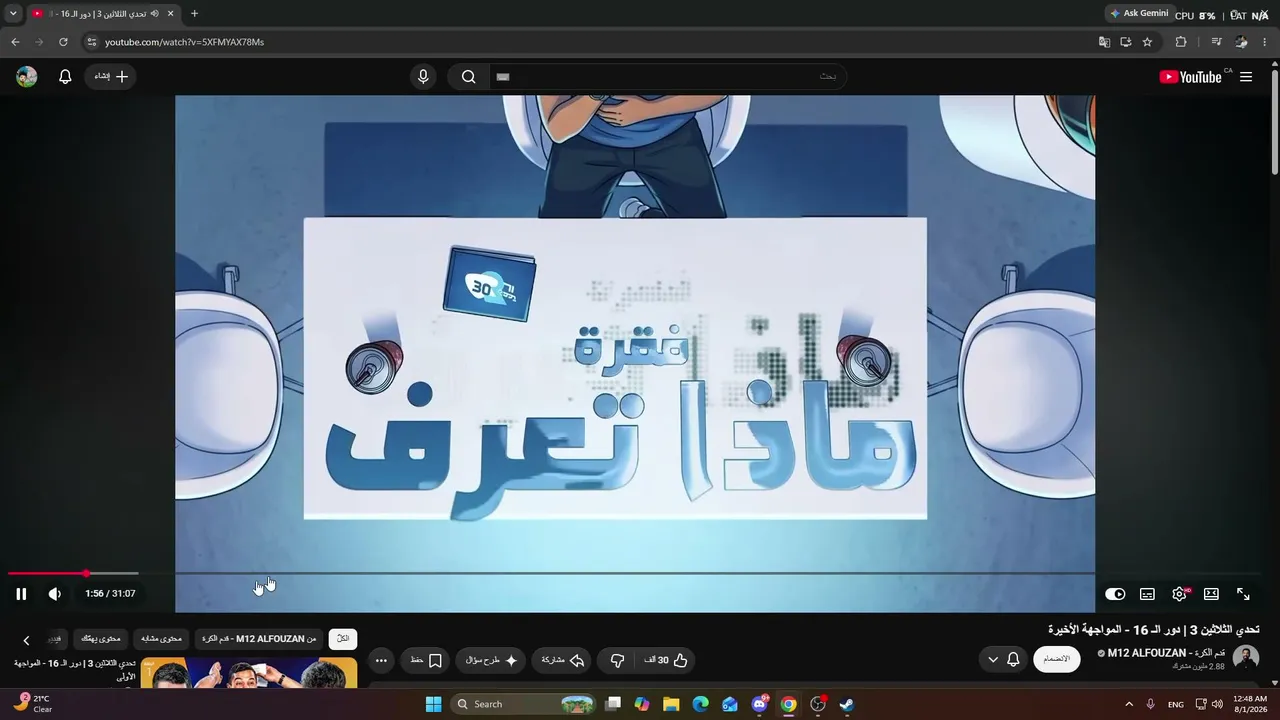Turn on subtitles/closed captions
Image resolution: width=1280 pixels, height=720 pixels.
1147,594
